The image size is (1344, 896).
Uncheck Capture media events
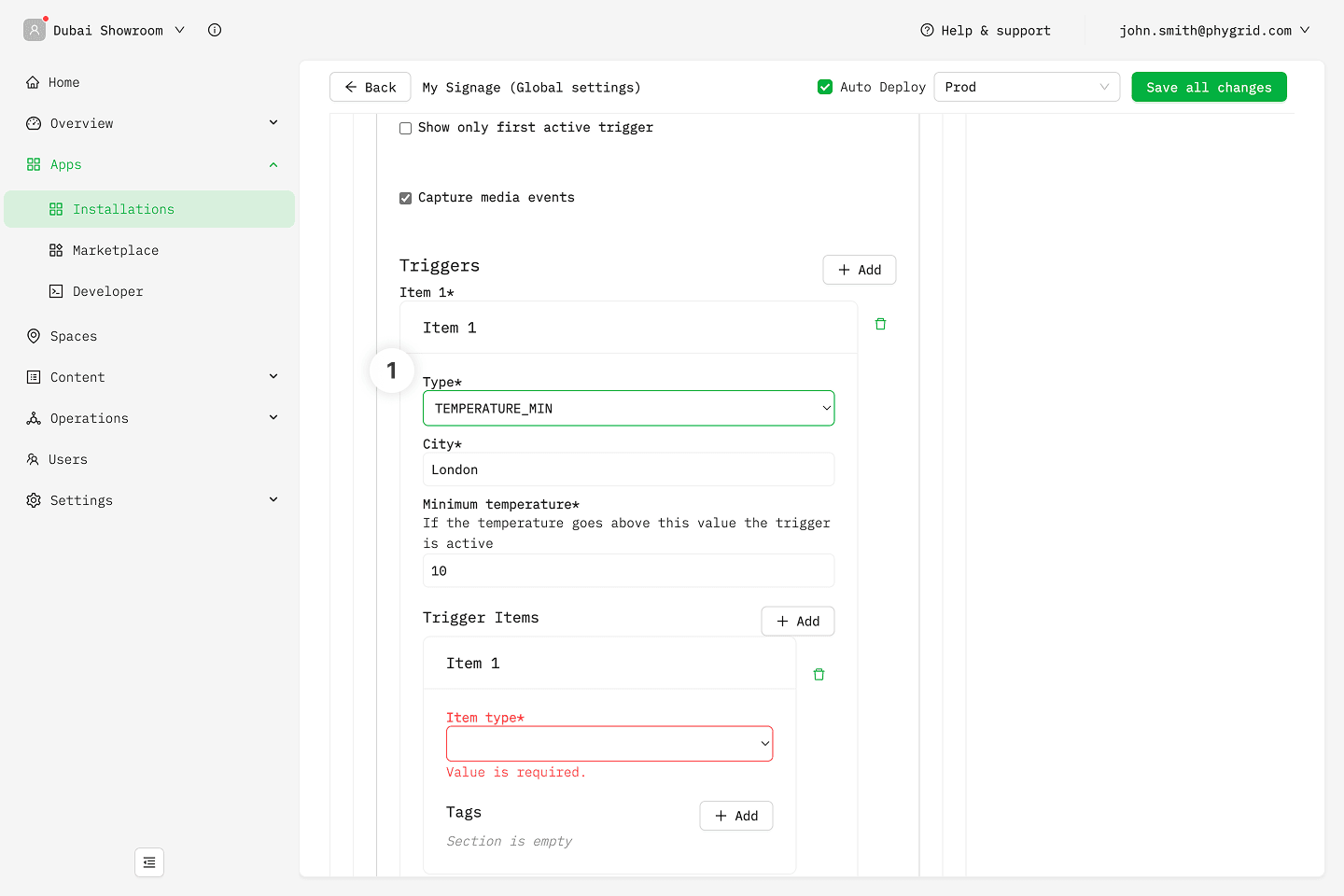[x=406, y=198]
